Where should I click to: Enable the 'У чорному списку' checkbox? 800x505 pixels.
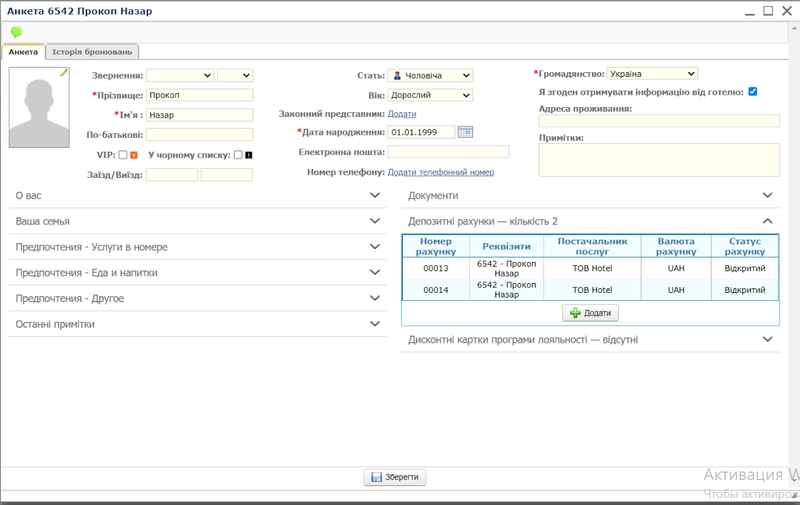click(238, 155)
